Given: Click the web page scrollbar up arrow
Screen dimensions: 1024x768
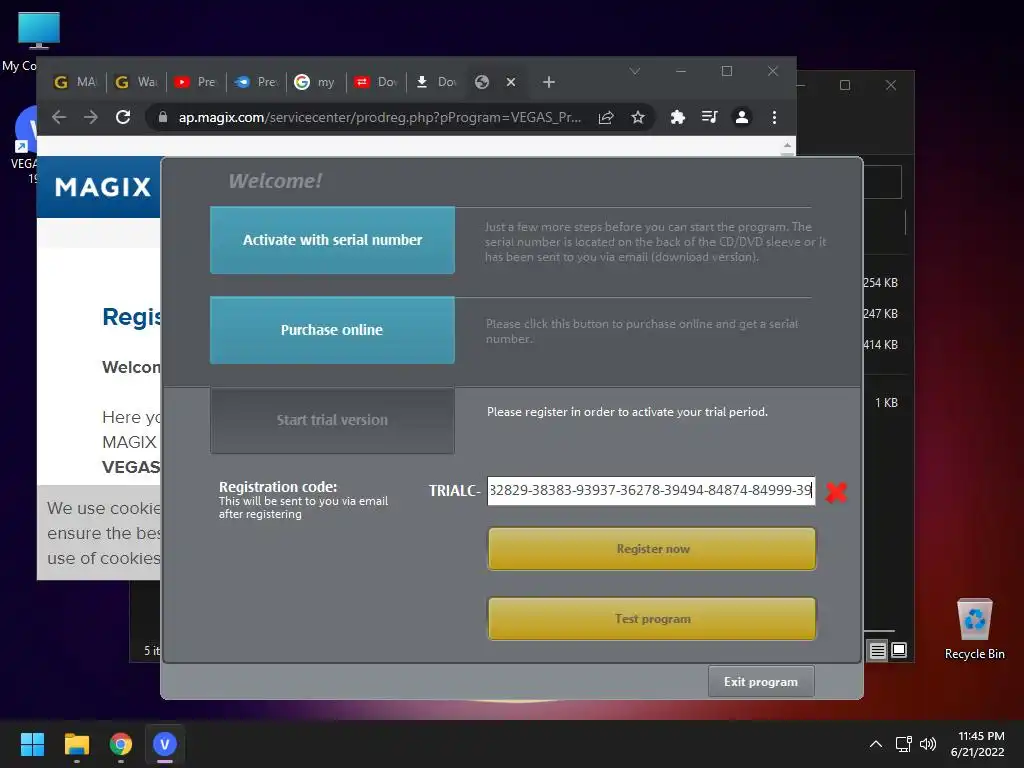Looking at the screenshot, I should [x=788, y=146].
